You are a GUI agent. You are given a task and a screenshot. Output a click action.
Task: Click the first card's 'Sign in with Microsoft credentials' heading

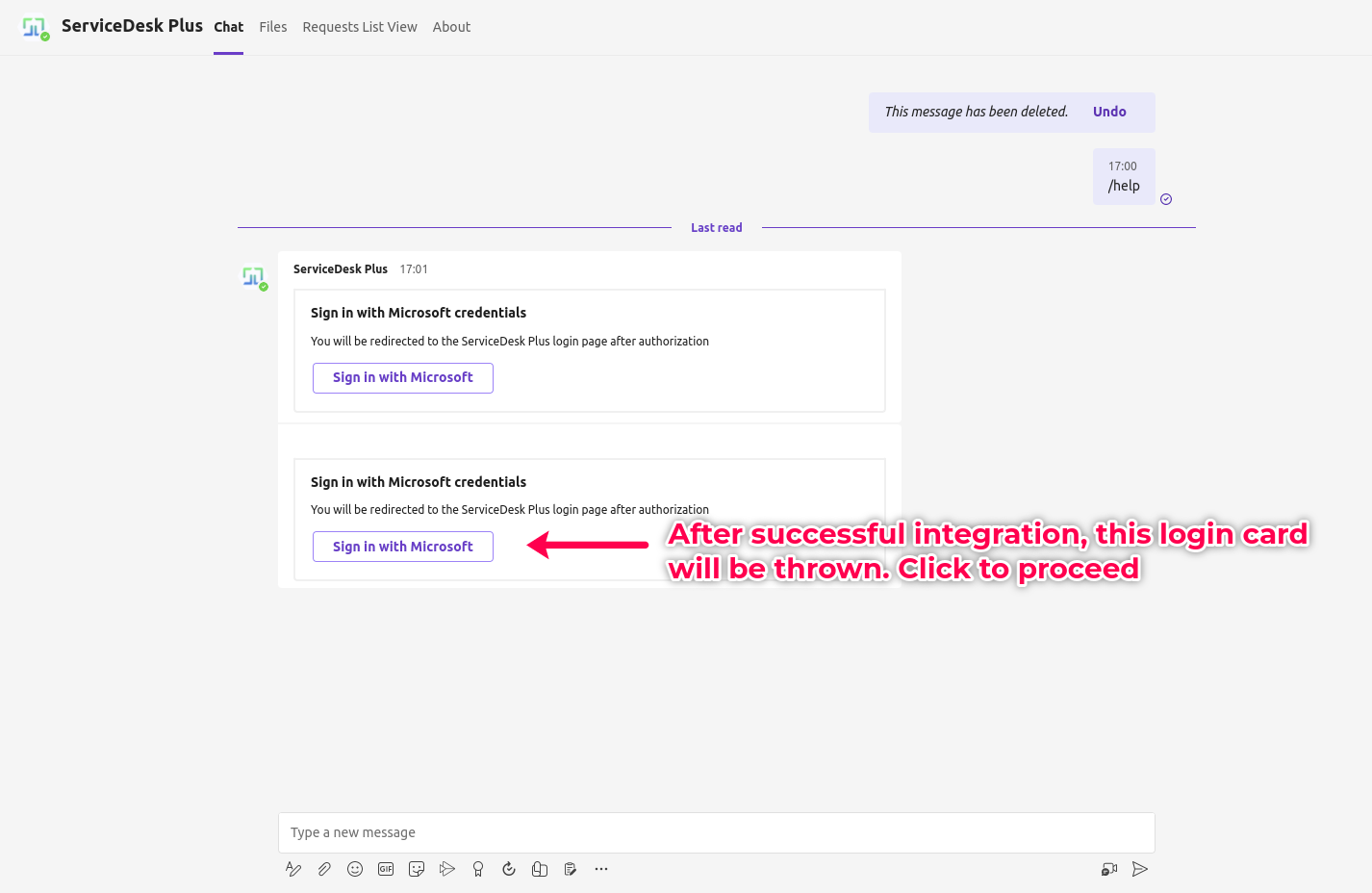point(419,313)
